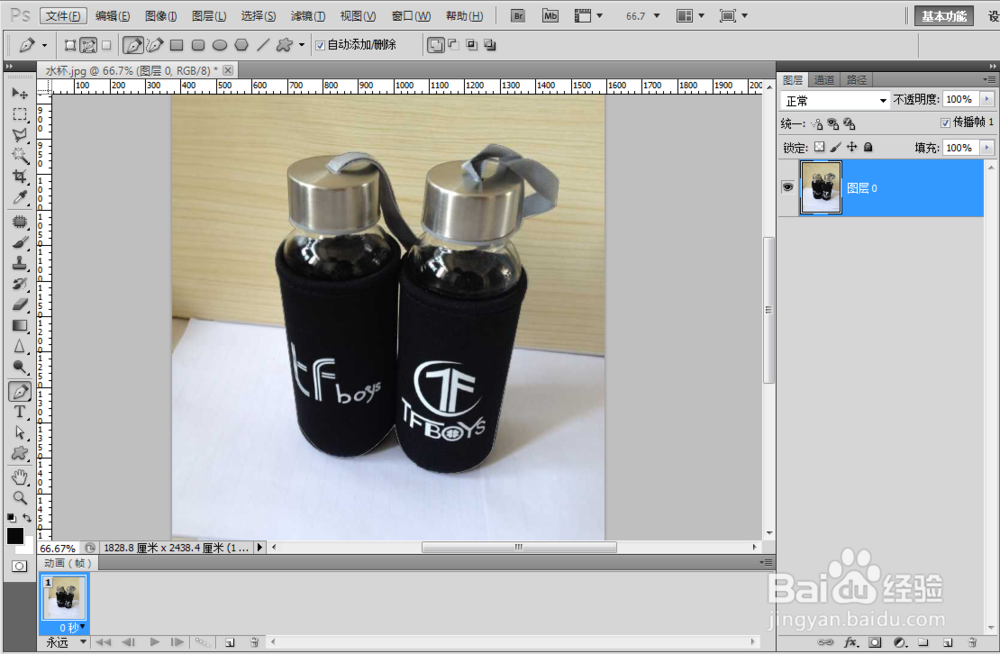Swap foreground and background colors
Screen dimensions: 1000x654
click(27, 517)
